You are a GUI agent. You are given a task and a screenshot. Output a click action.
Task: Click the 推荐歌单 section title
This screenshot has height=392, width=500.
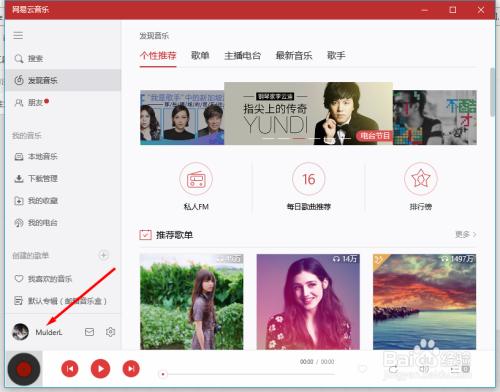pyautogui.click(x=174, y=235)
